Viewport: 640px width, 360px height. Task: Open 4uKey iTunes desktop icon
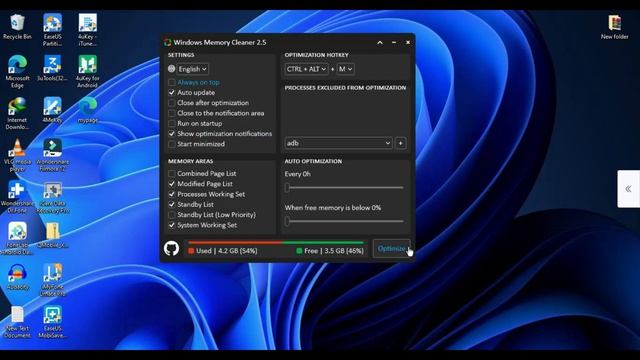[x=87, y=30]
